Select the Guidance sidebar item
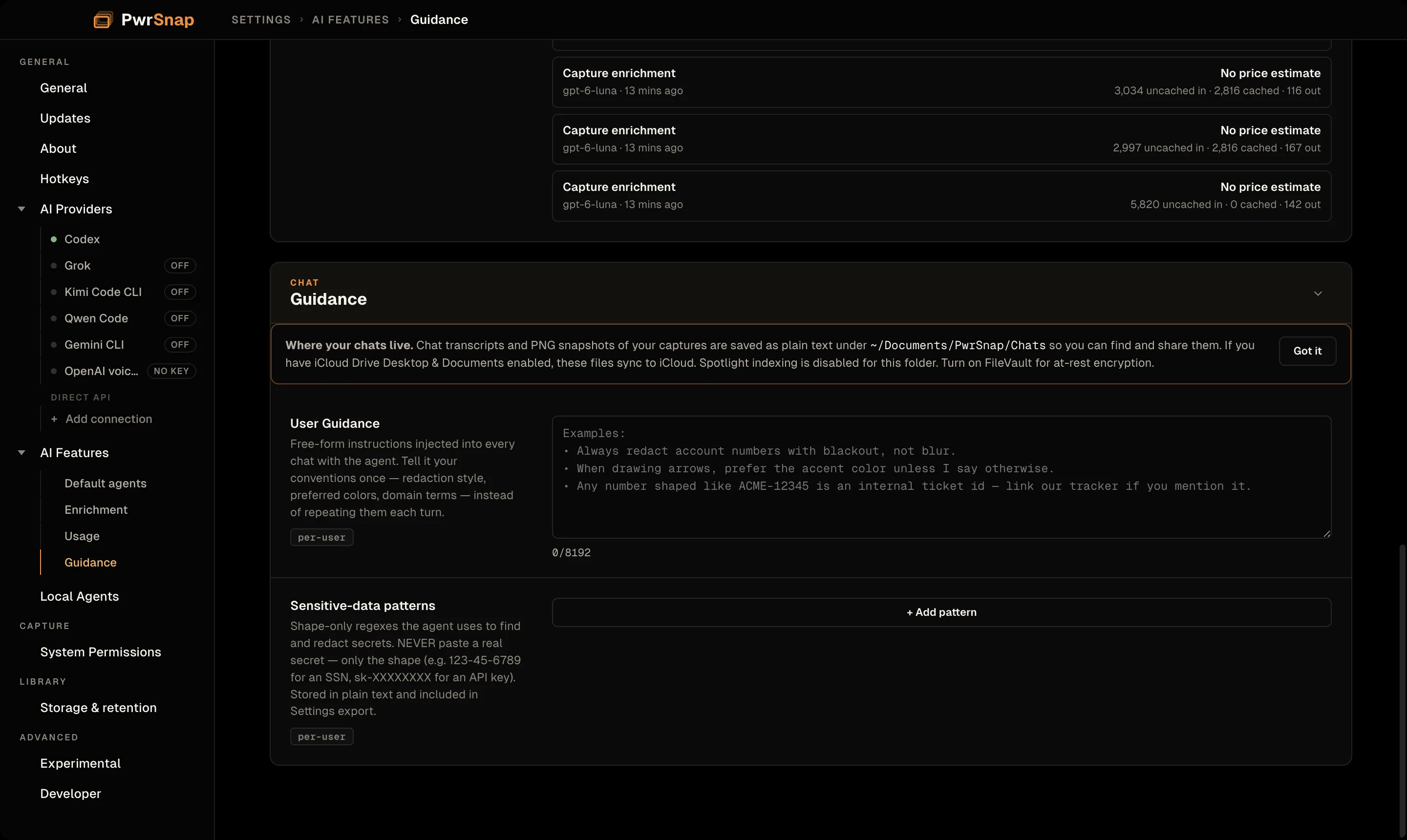This screenshot has width=1407, height=840. tap(90, 562)
